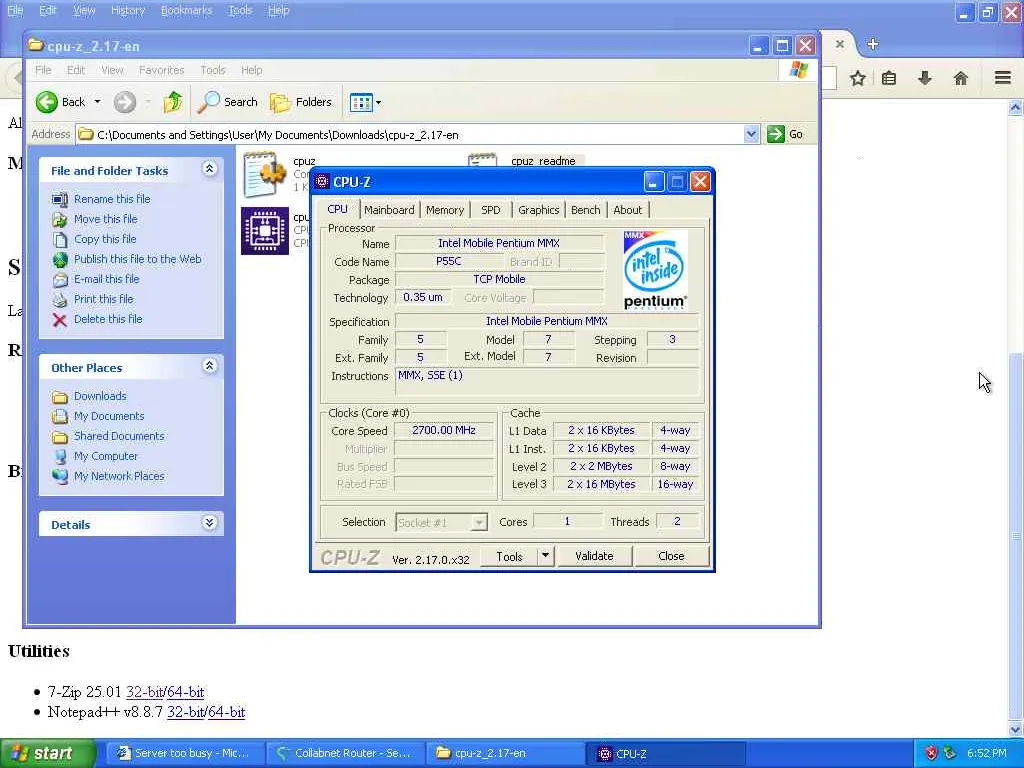Switch to the Memory tab in CPU-Z

pyautogui.click(x=445, y=210)
